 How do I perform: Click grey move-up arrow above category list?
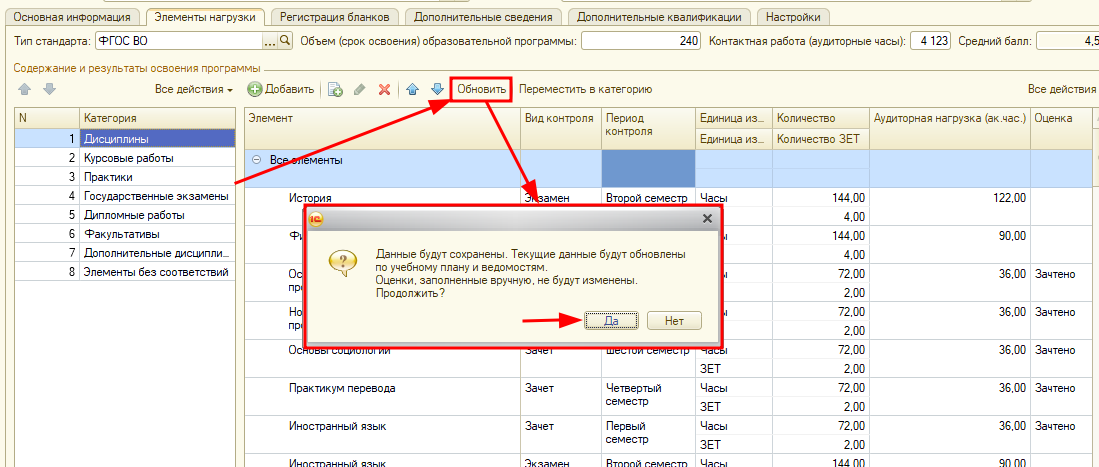click(26, 89)
